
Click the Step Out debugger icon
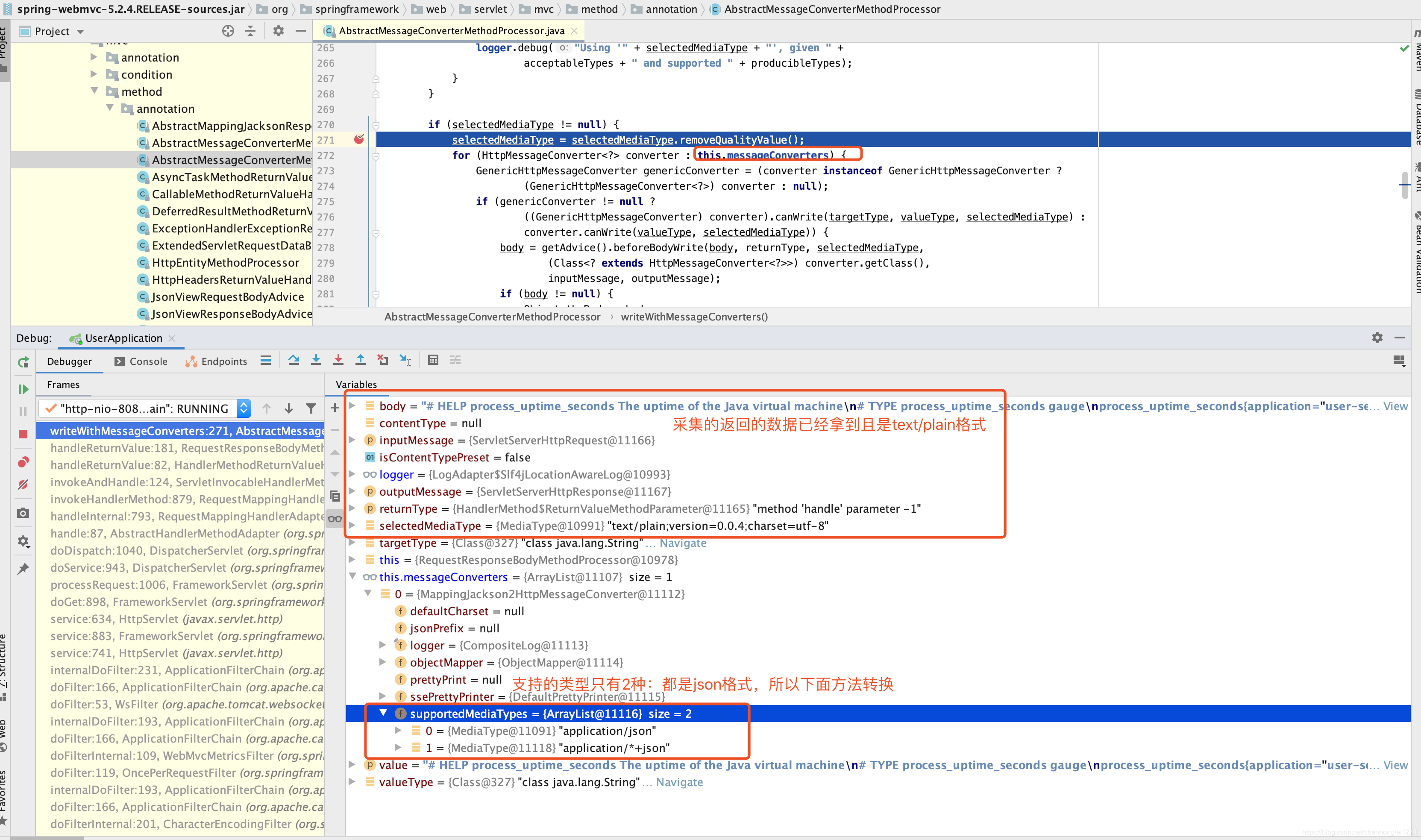point(360,360)
